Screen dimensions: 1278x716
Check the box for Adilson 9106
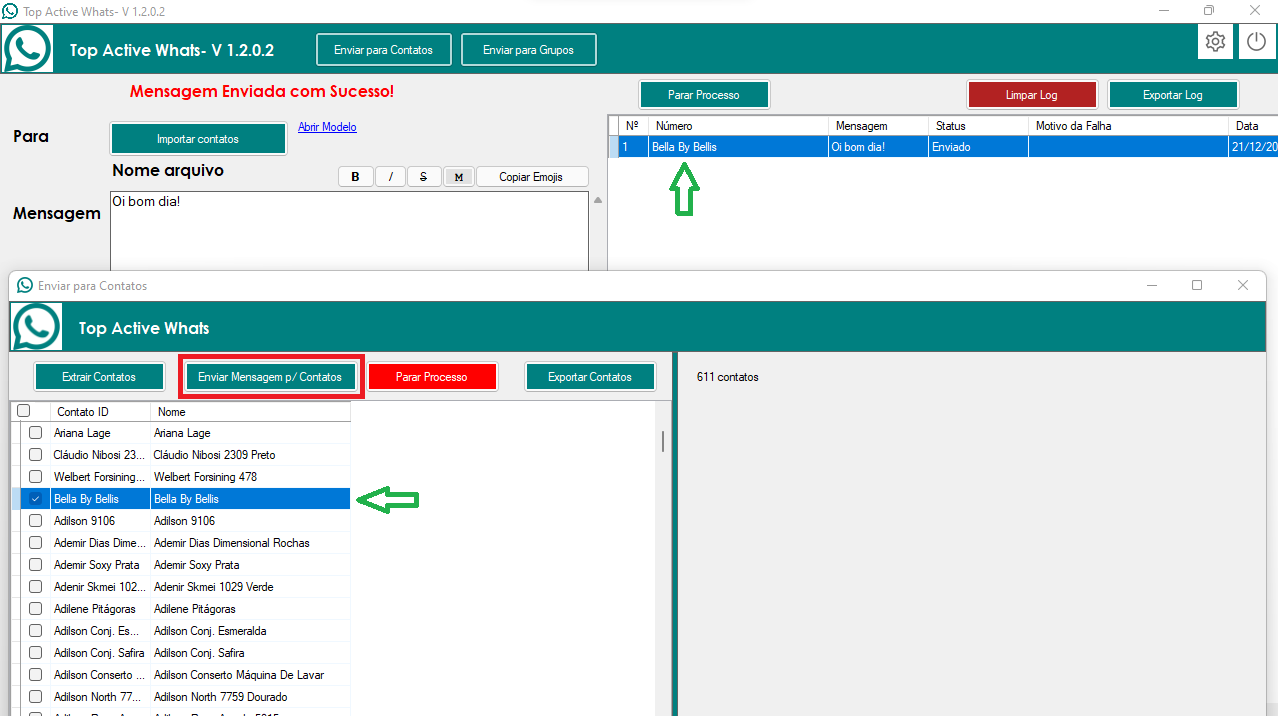click(35, 521)
